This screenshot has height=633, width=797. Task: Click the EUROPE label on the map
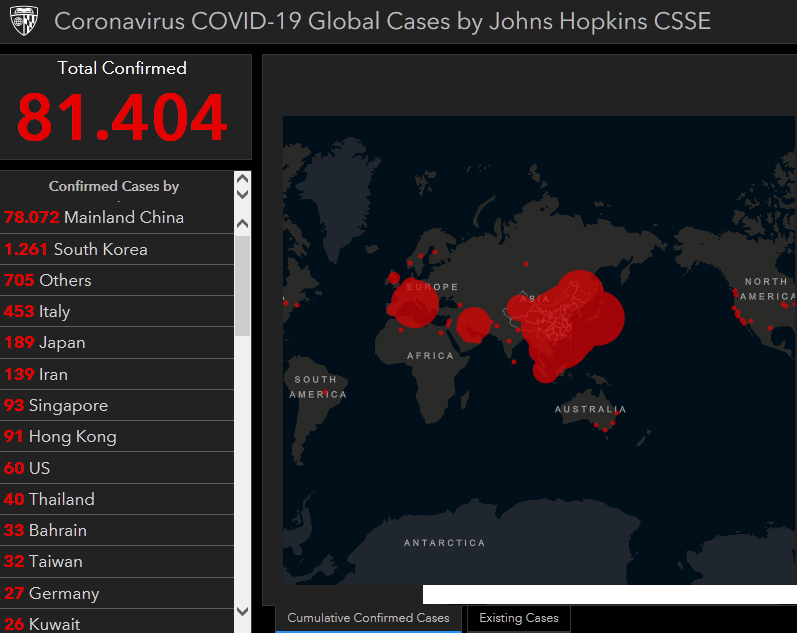coord(432,287)
